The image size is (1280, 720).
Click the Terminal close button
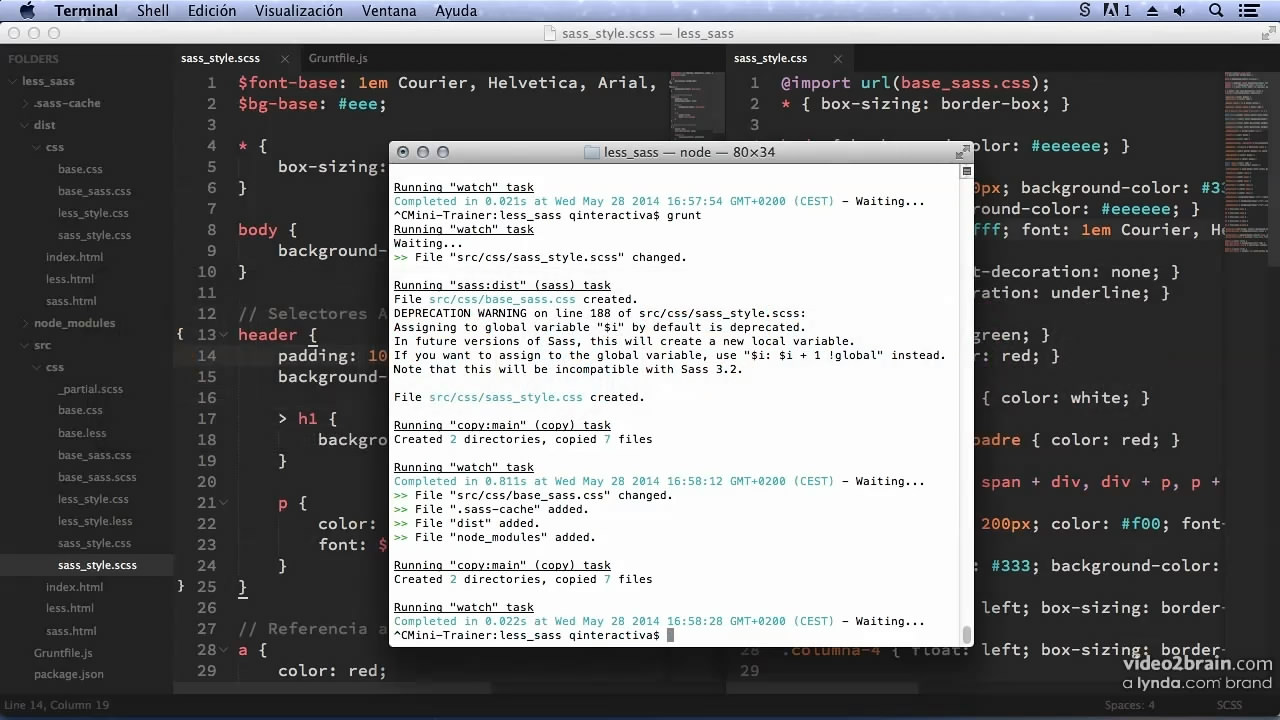point(403,152)
